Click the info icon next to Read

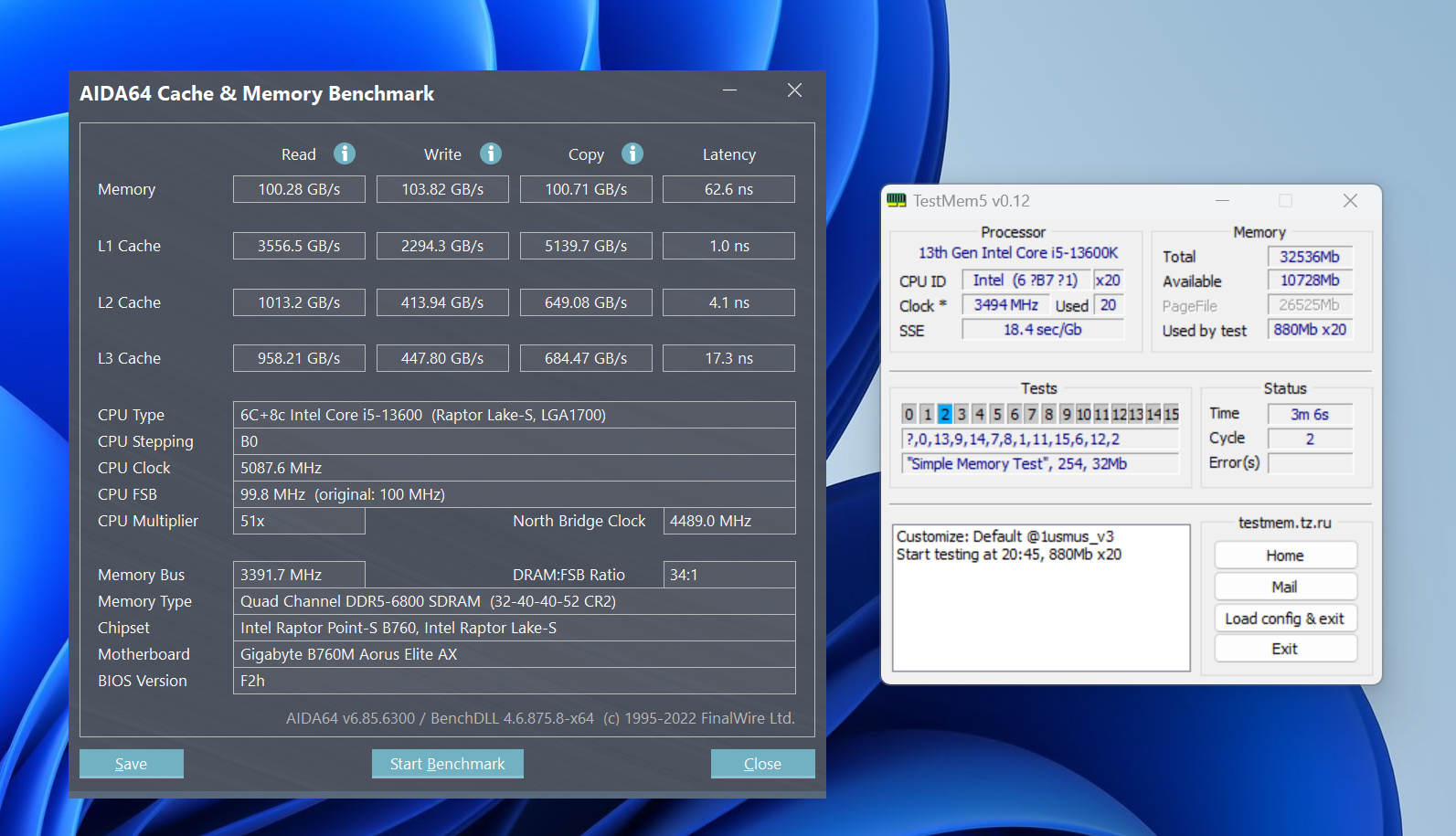click(344, 153)
